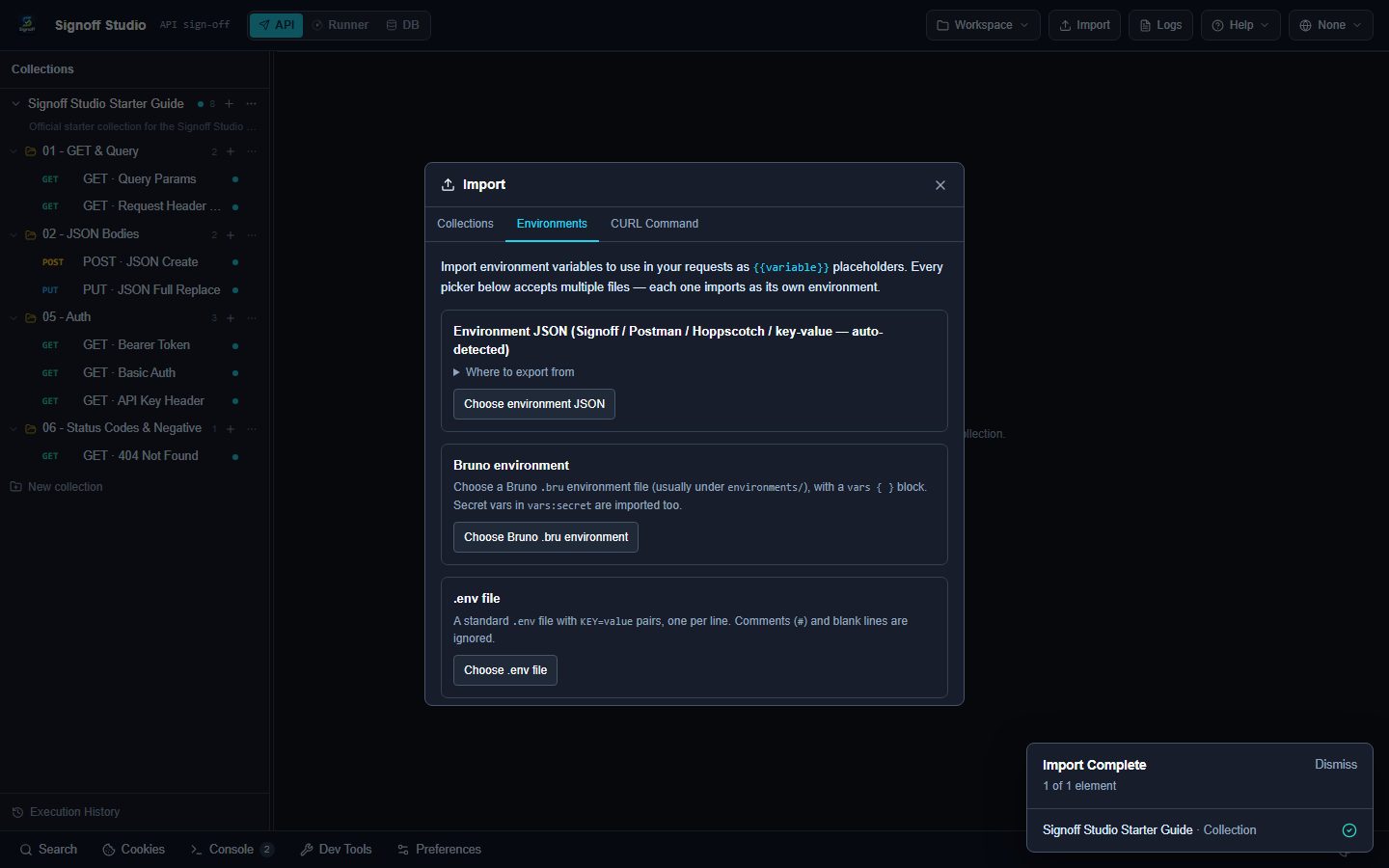
Task: Click the 'Bruno environment' section heading
Action: click(x=511, y=466)
